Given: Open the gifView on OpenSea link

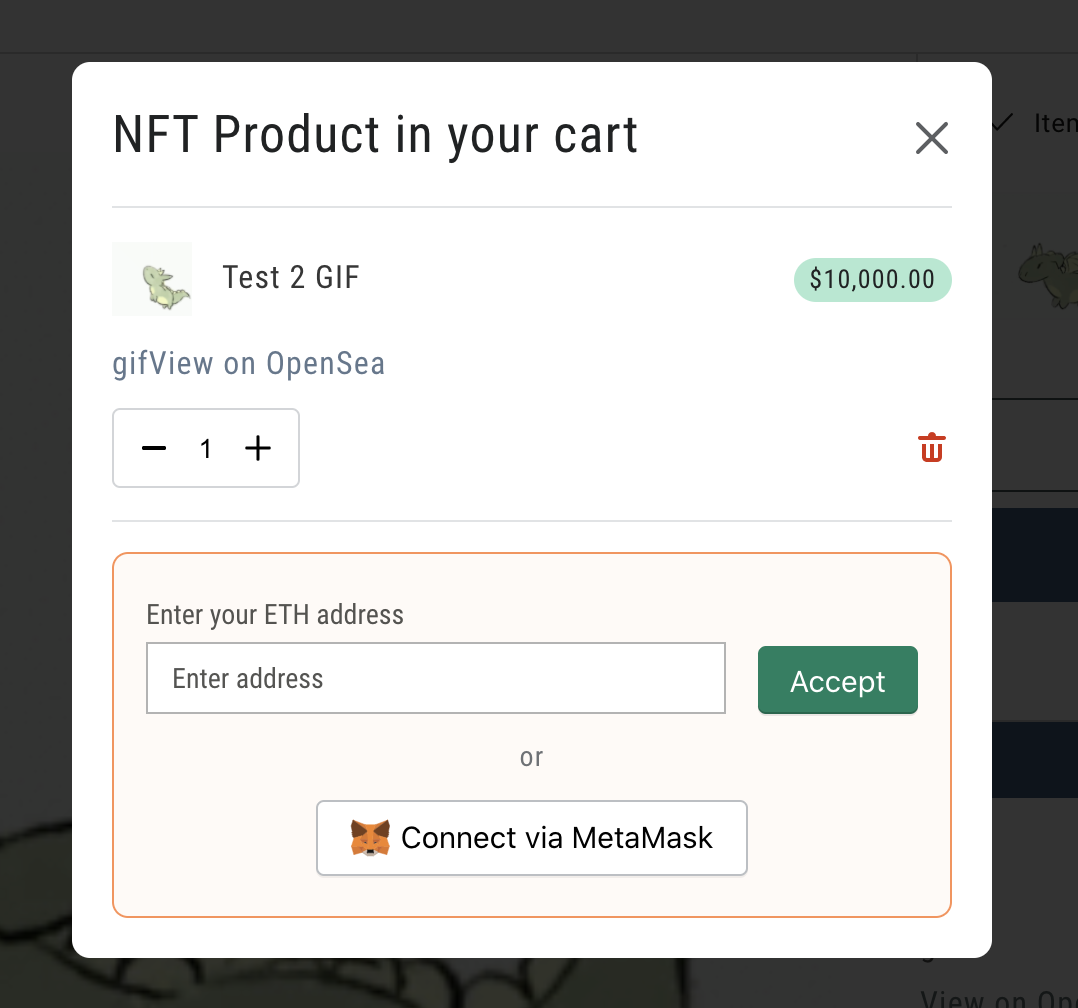Looking at the screenshot, I should pos(249,363).
